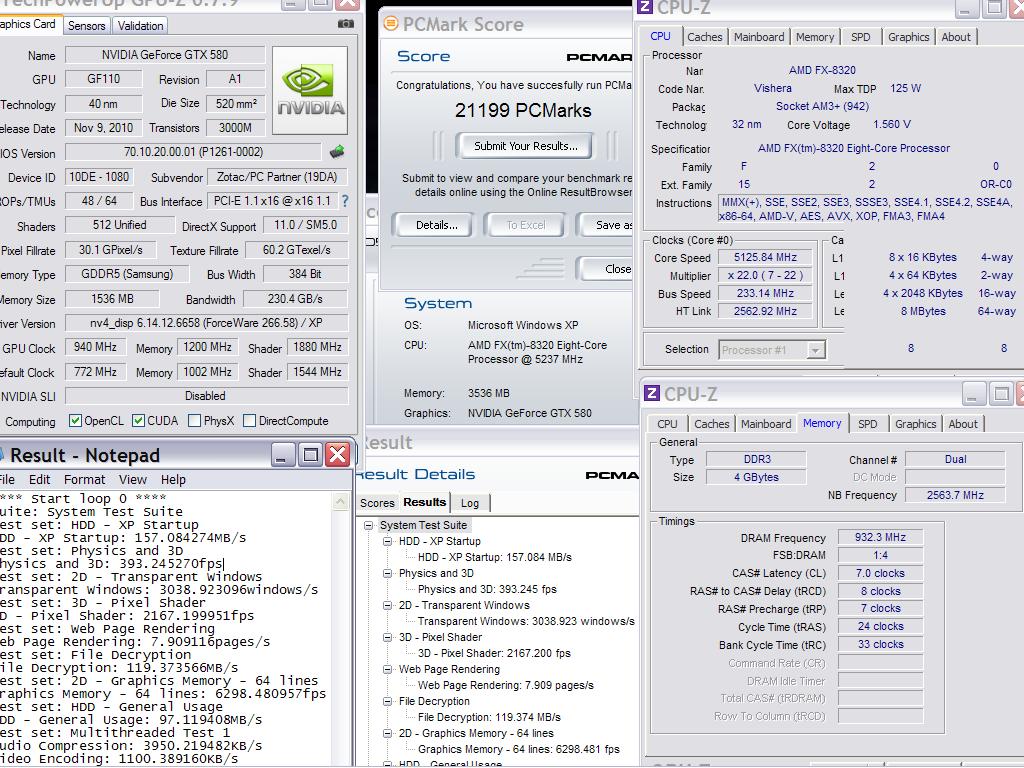The height and width of the screenshot is (768, 1024).
Task: Click the NVIDIA logo in GPU-Z
Action: tap(310, 90)
